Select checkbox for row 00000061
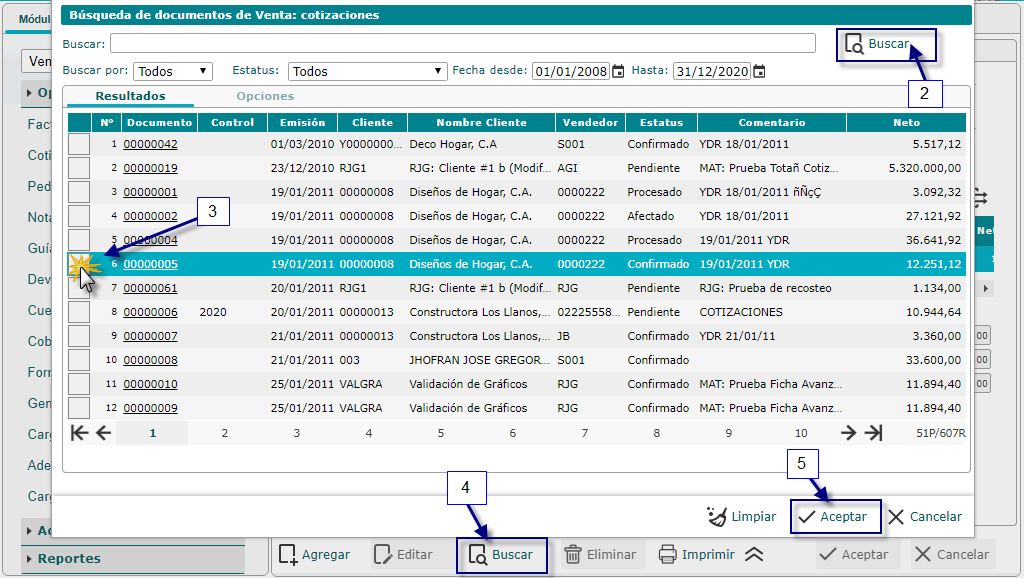 coord(79,288)
